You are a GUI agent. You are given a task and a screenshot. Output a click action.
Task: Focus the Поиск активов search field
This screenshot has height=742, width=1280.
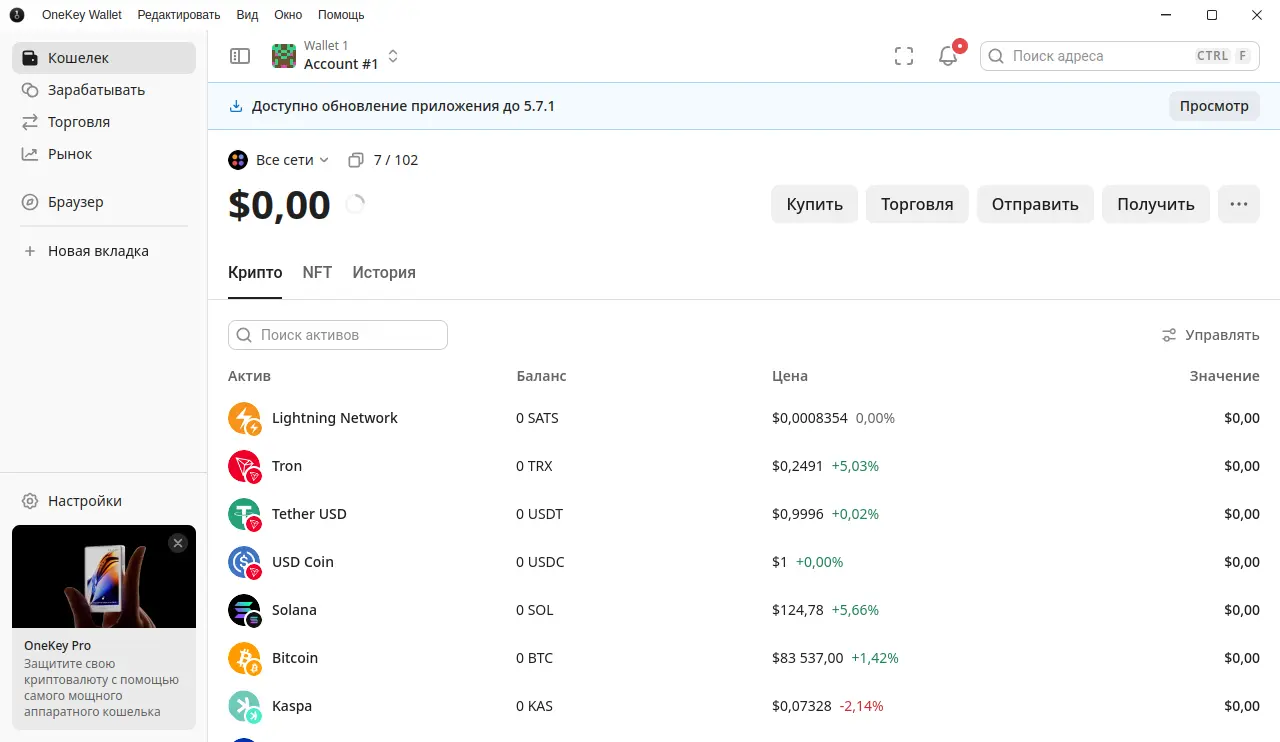338,335
